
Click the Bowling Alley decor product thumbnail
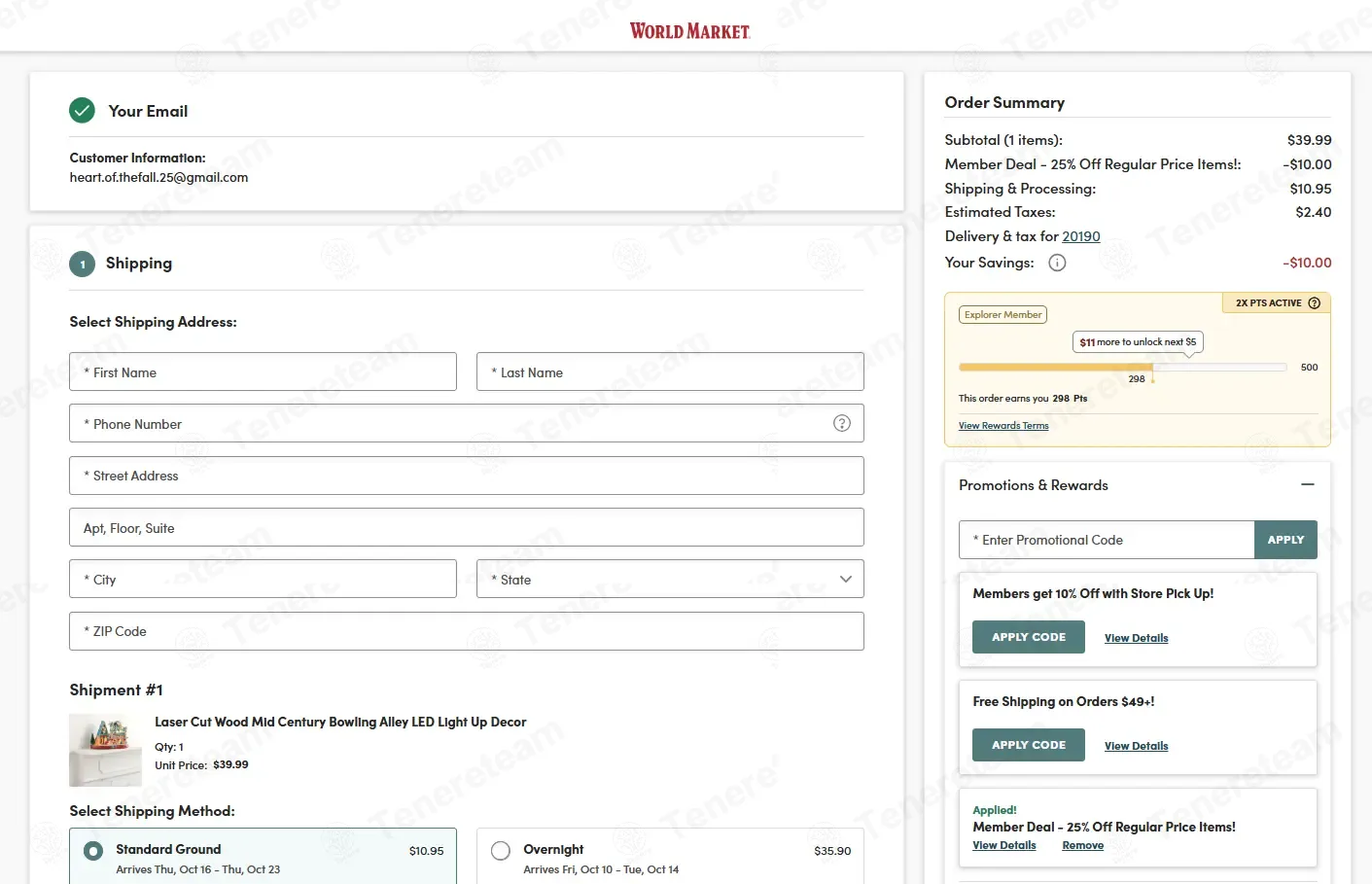pos(105,750)
